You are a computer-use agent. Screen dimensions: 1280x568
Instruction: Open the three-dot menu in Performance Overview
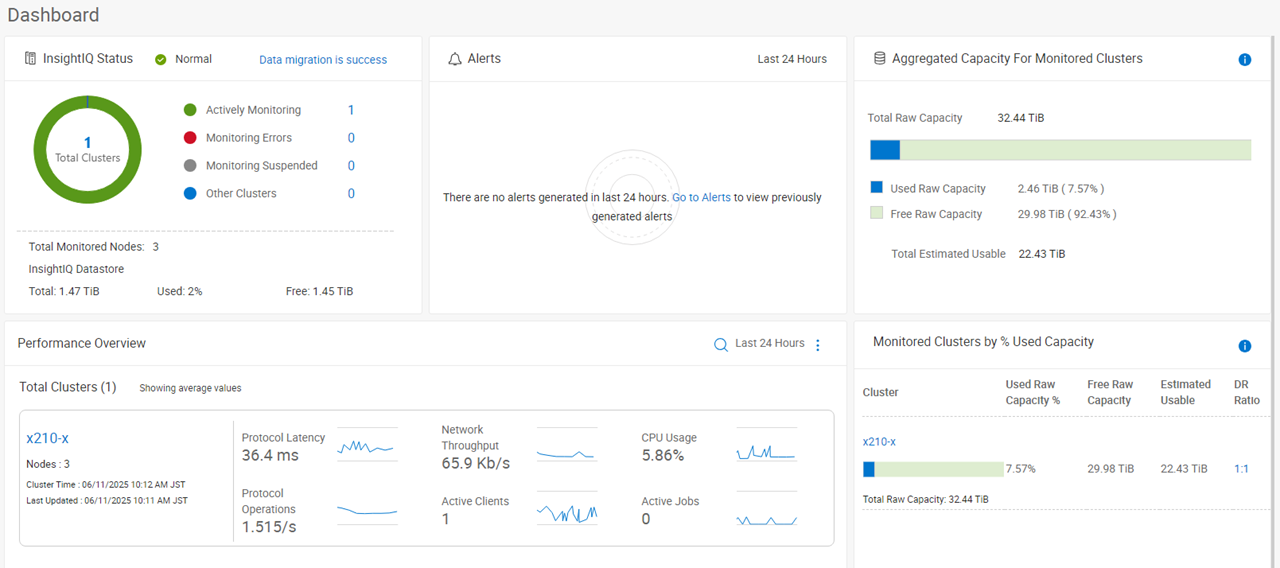click(818, 345)
